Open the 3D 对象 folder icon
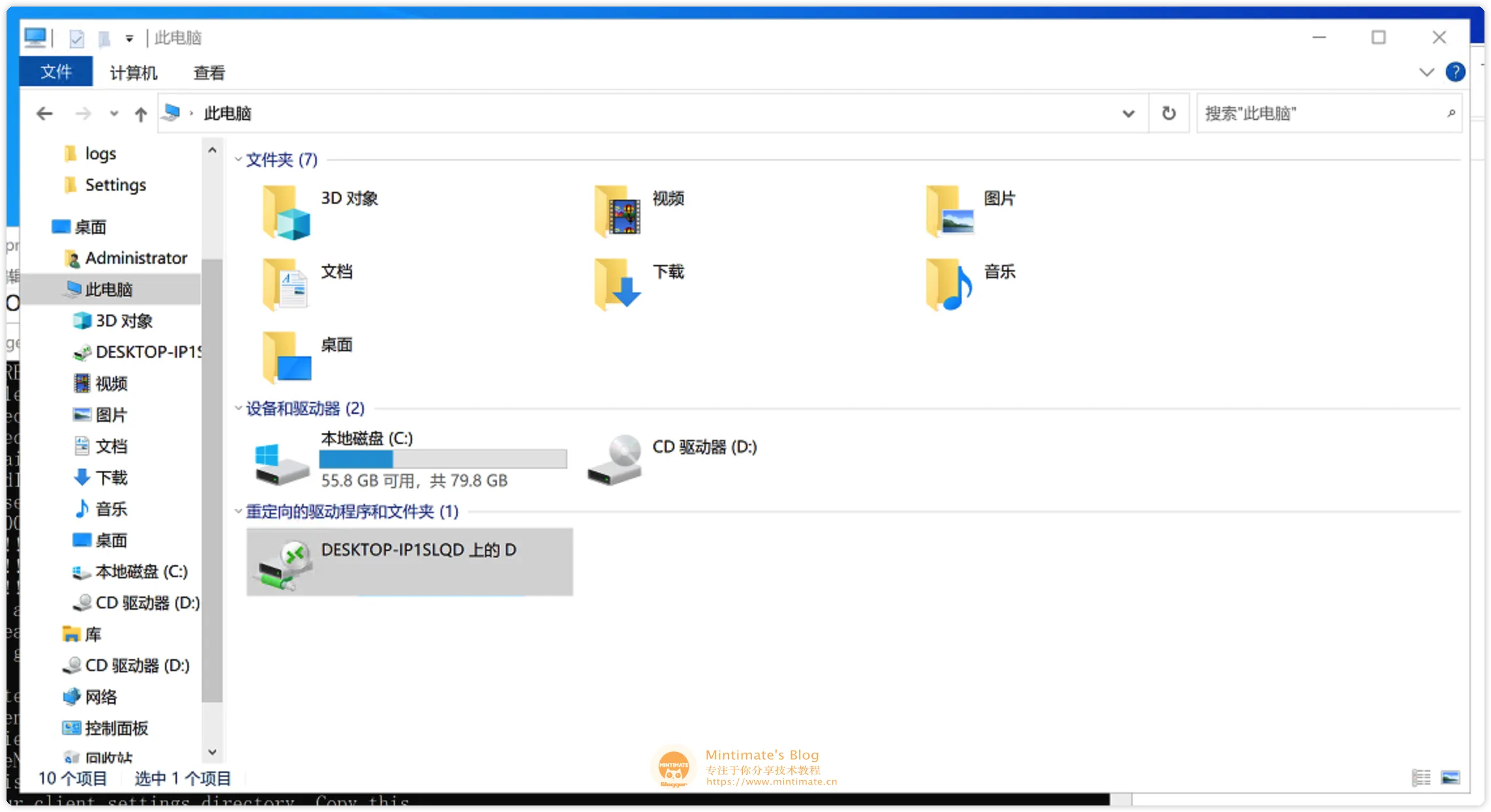Image resolution: width=1491 pixels, height=812 pixels. point(286,211)
